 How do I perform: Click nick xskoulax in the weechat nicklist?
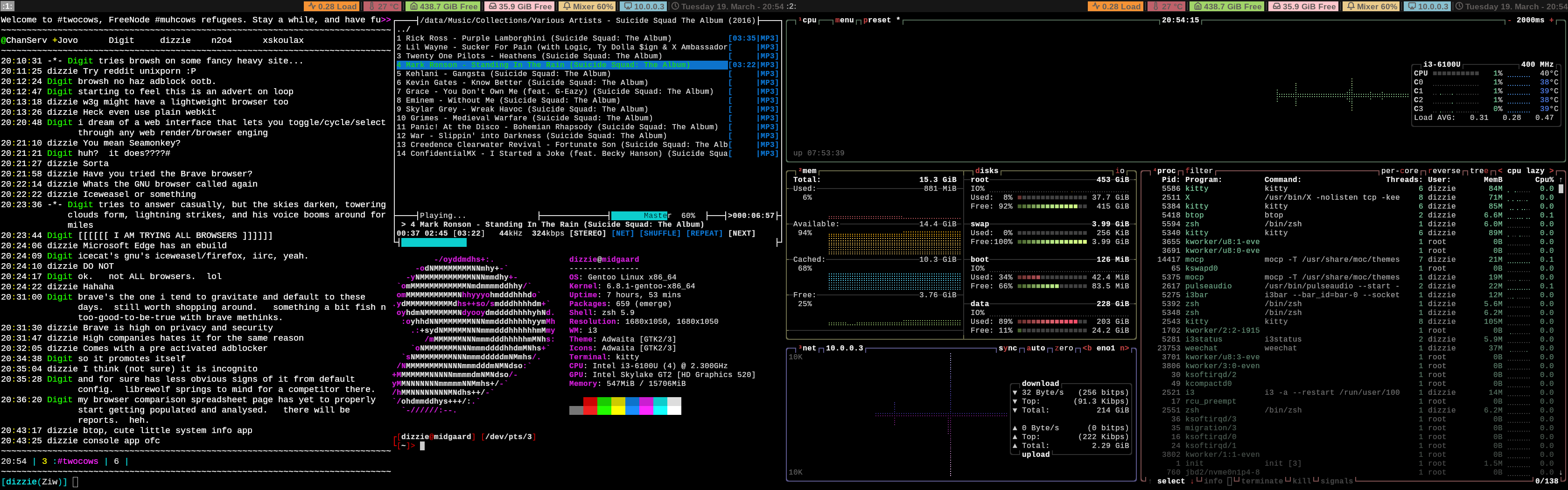(283, 41)
